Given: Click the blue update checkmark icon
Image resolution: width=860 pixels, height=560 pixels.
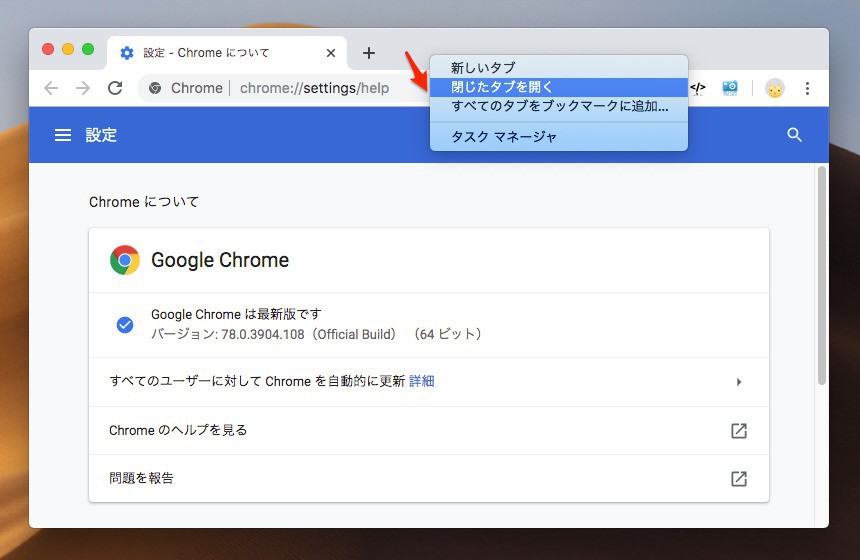Looking at the screenshot, I should 125,325.
